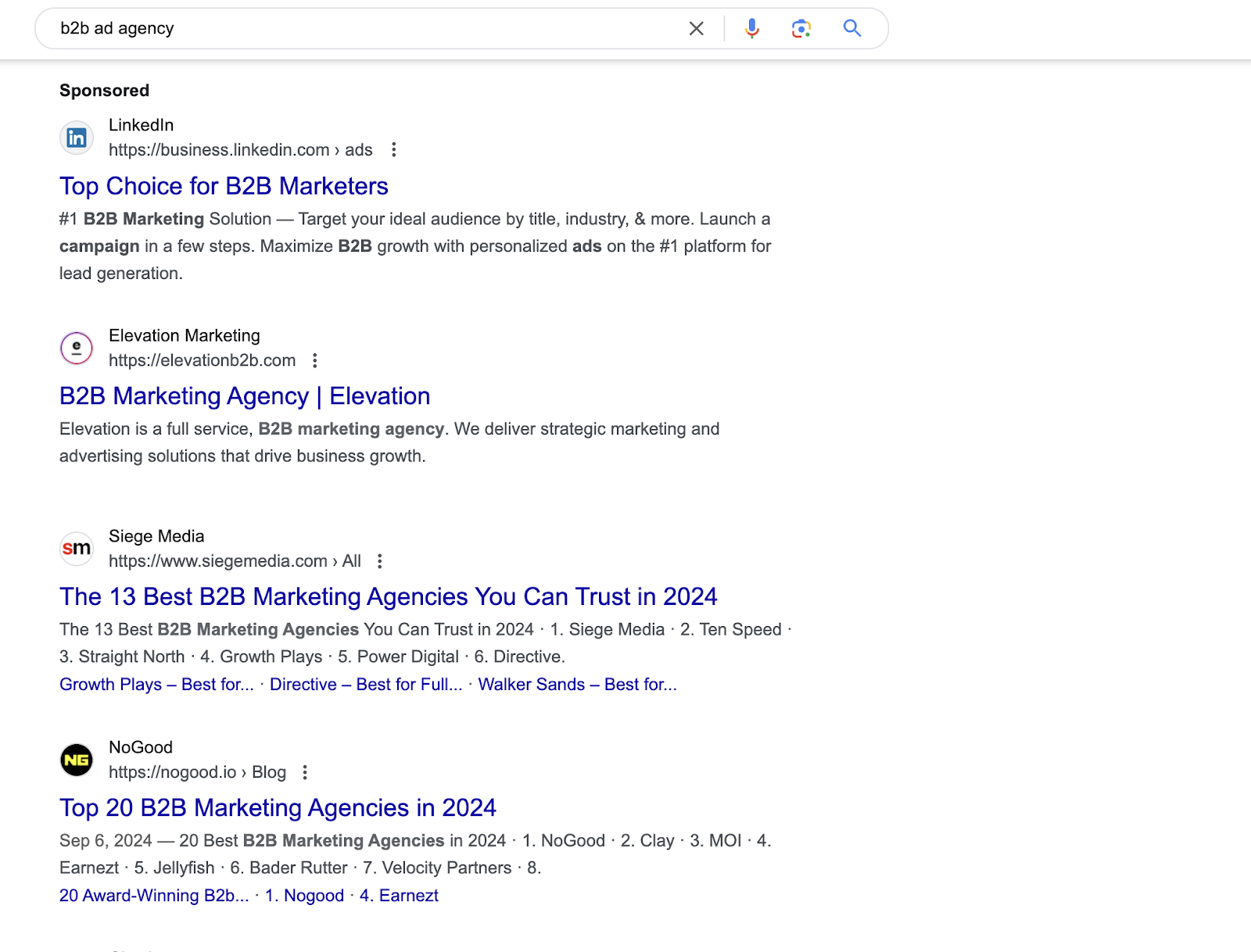Clear the search box with X icon
The width and height of the screenshot is (1251, 952).
[696, 29]
